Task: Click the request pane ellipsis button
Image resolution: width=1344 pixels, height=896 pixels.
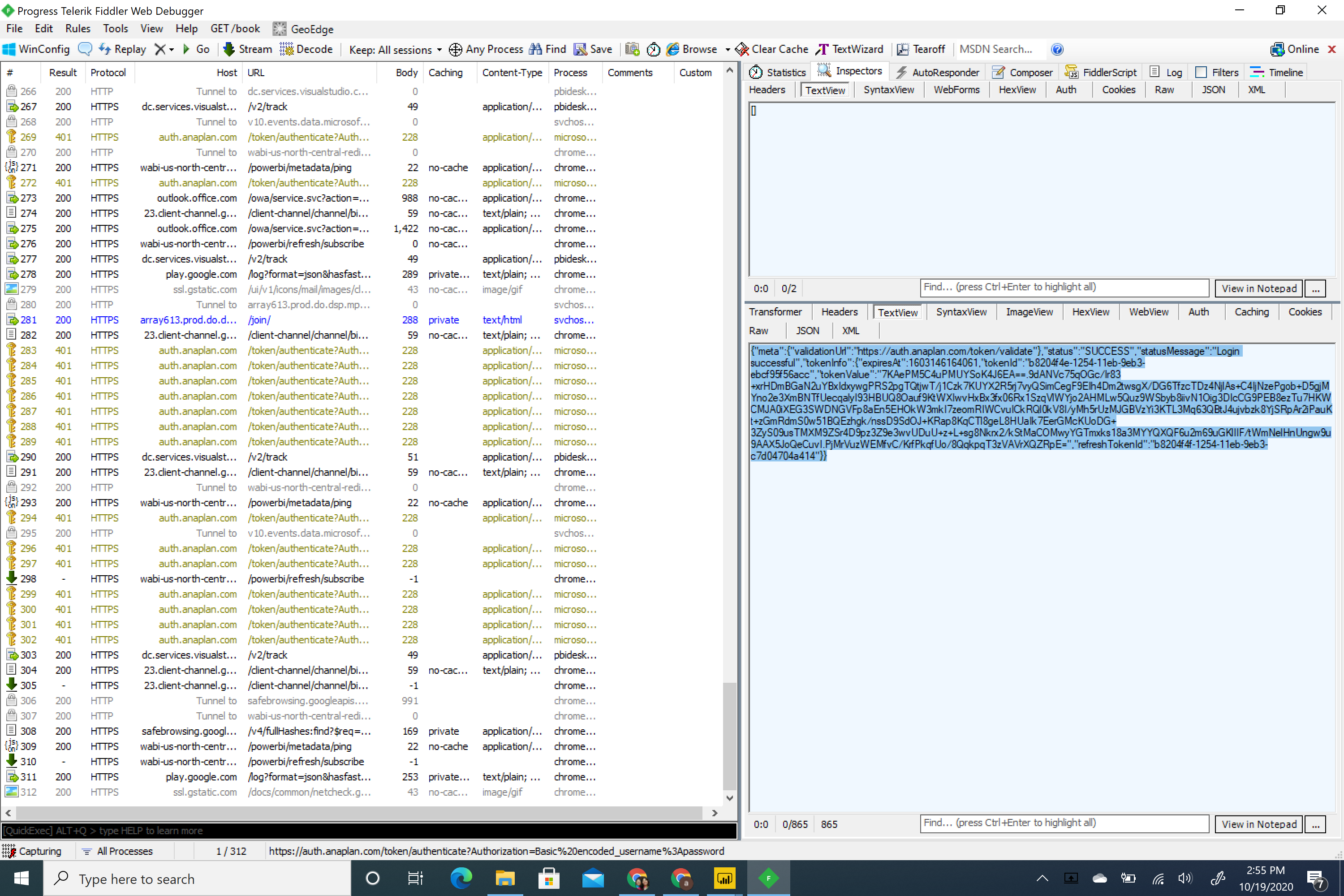Action: tap(1315, 289)
